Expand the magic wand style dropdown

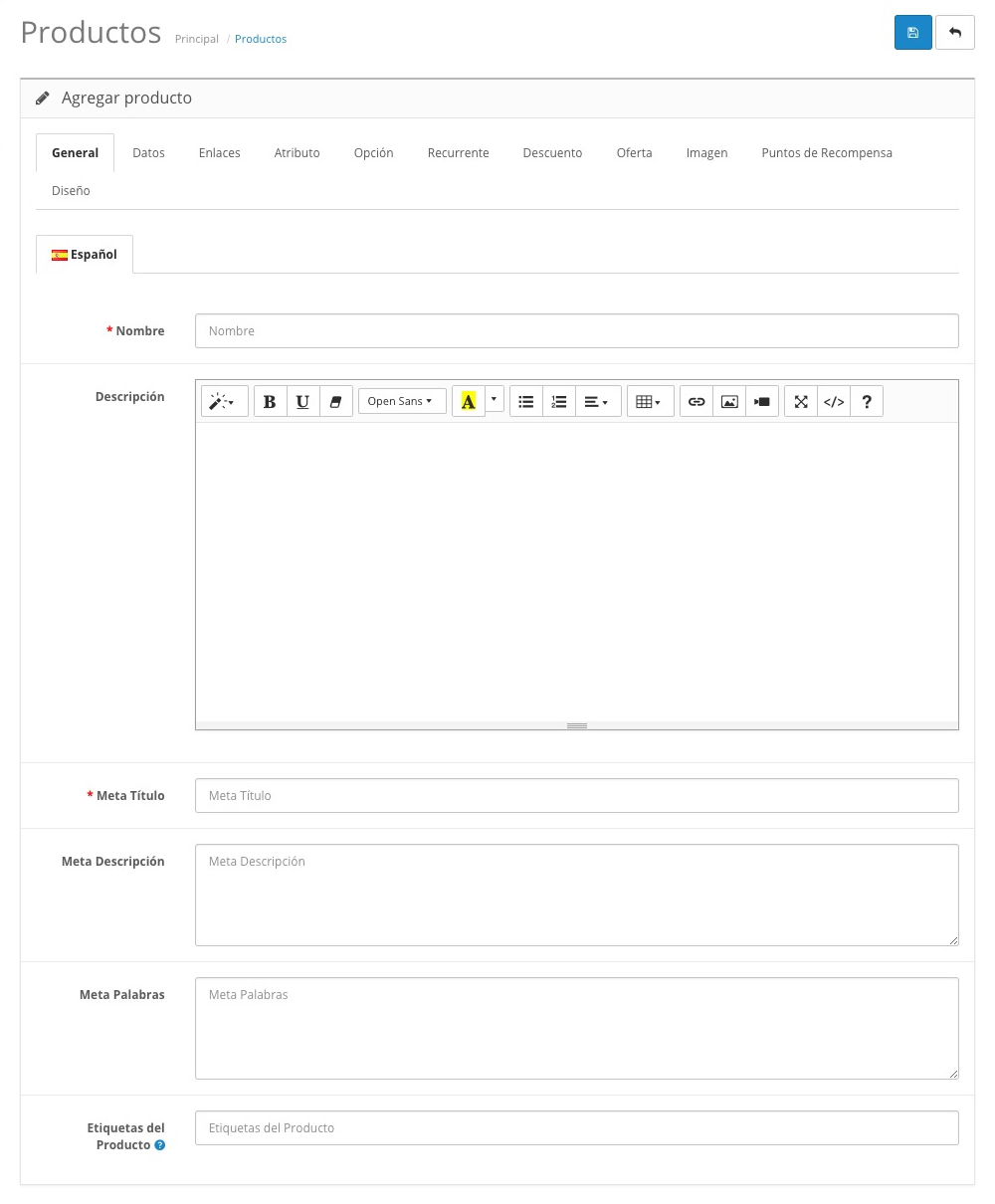coord(224,402)
